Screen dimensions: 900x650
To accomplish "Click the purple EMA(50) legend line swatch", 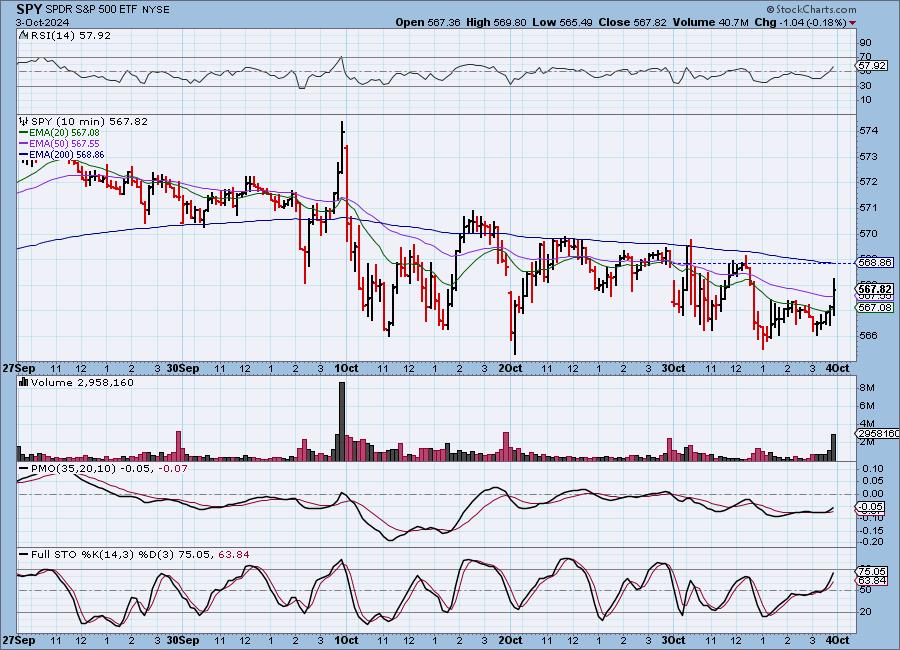I will click(x=24, y=144).
